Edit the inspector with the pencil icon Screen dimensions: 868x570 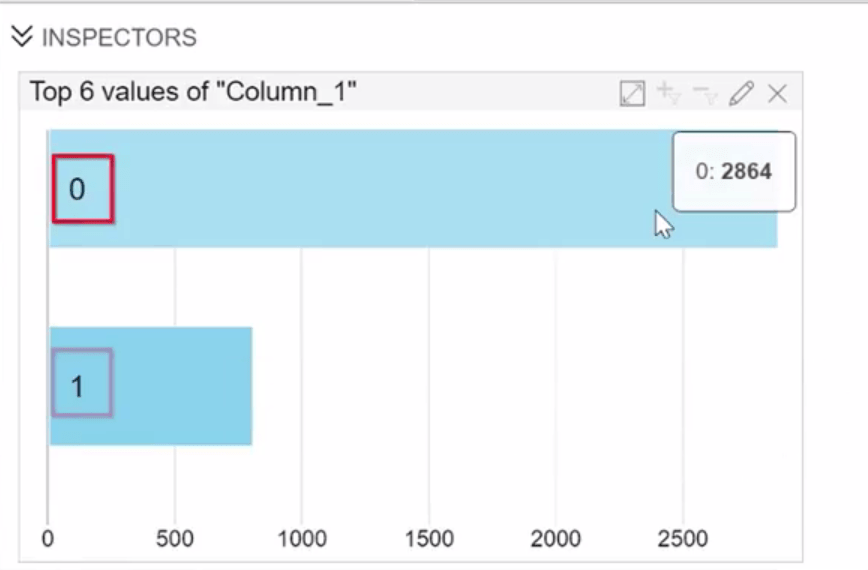coord(741,94)
